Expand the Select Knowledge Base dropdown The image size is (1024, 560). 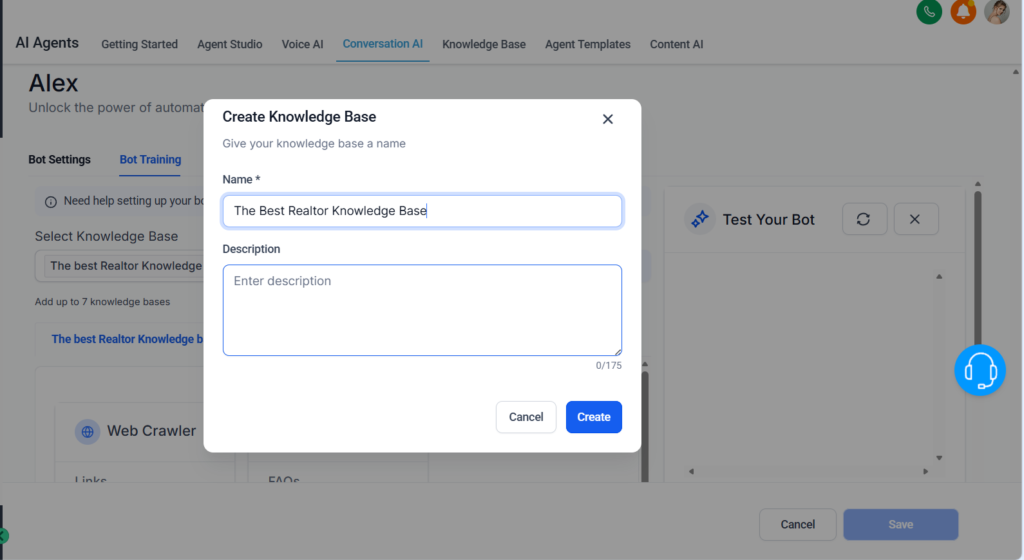(120, 266)
